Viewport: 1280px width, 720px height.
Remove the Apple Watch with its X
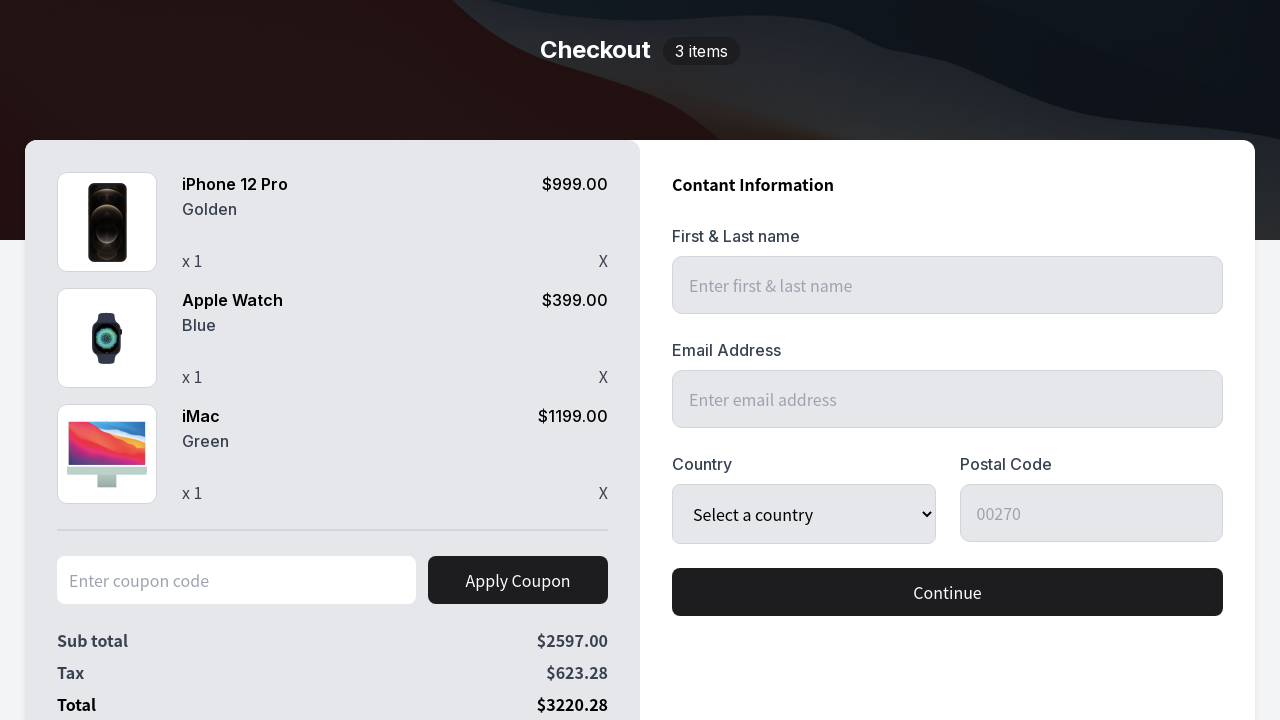(x=603, y=377)
